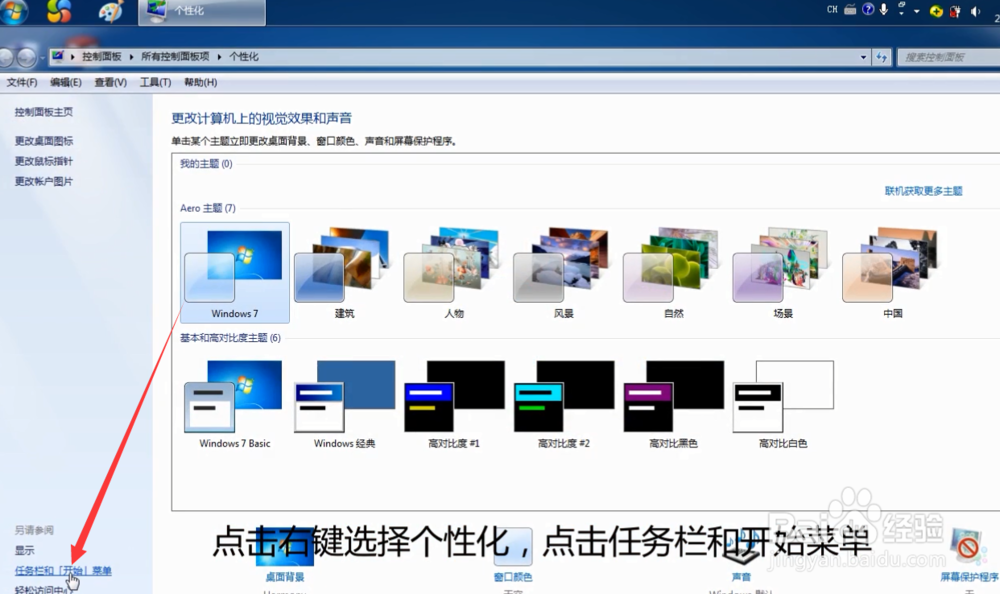Viewport: 1000px width, 594px height.
Task: Launch the colorful pinwheel taskbar app
Action: click(59, 11)
